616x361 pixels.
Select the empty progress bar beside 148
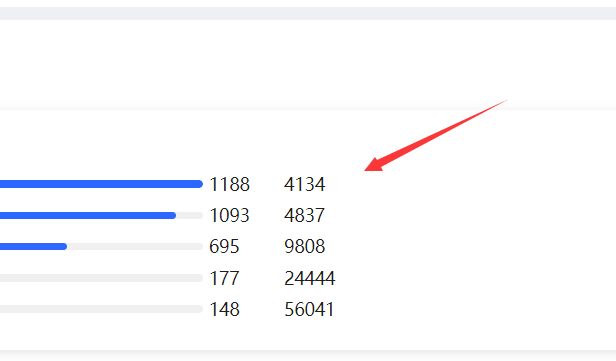[x=101, y=309]
